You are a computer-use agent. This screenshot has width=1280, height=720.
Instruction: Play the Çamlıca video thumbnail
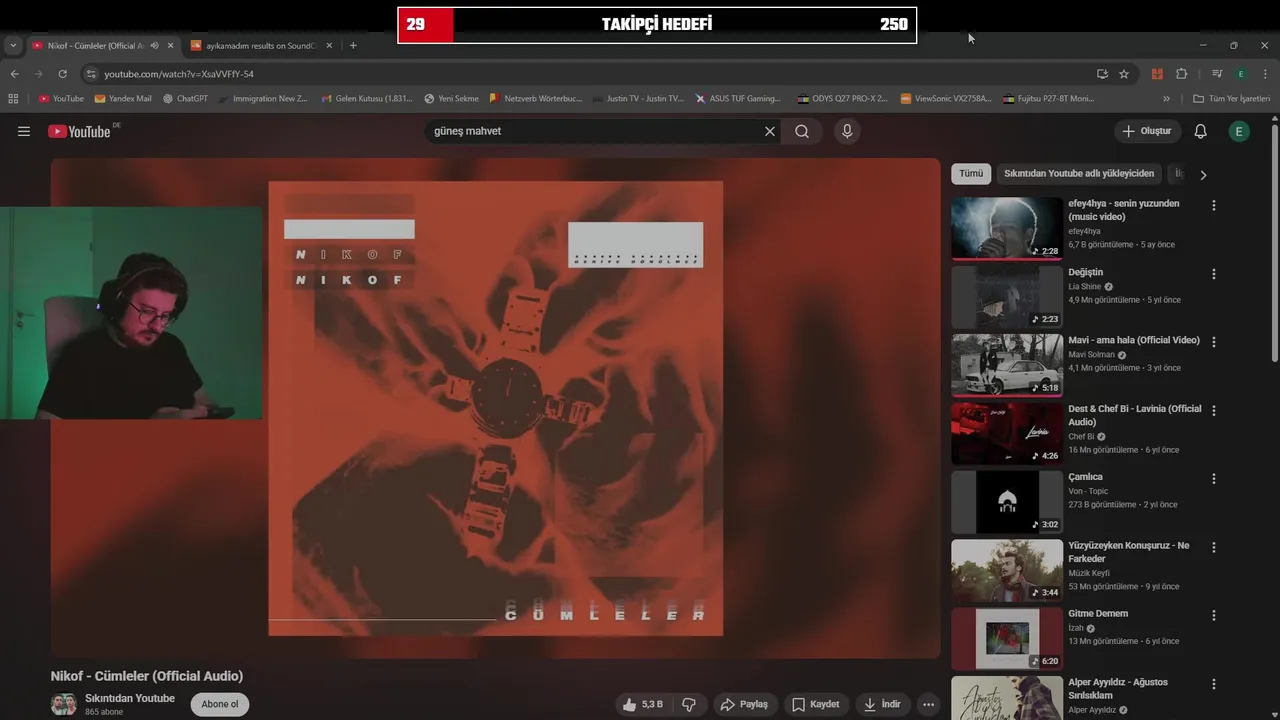[x=1007, y=502]
